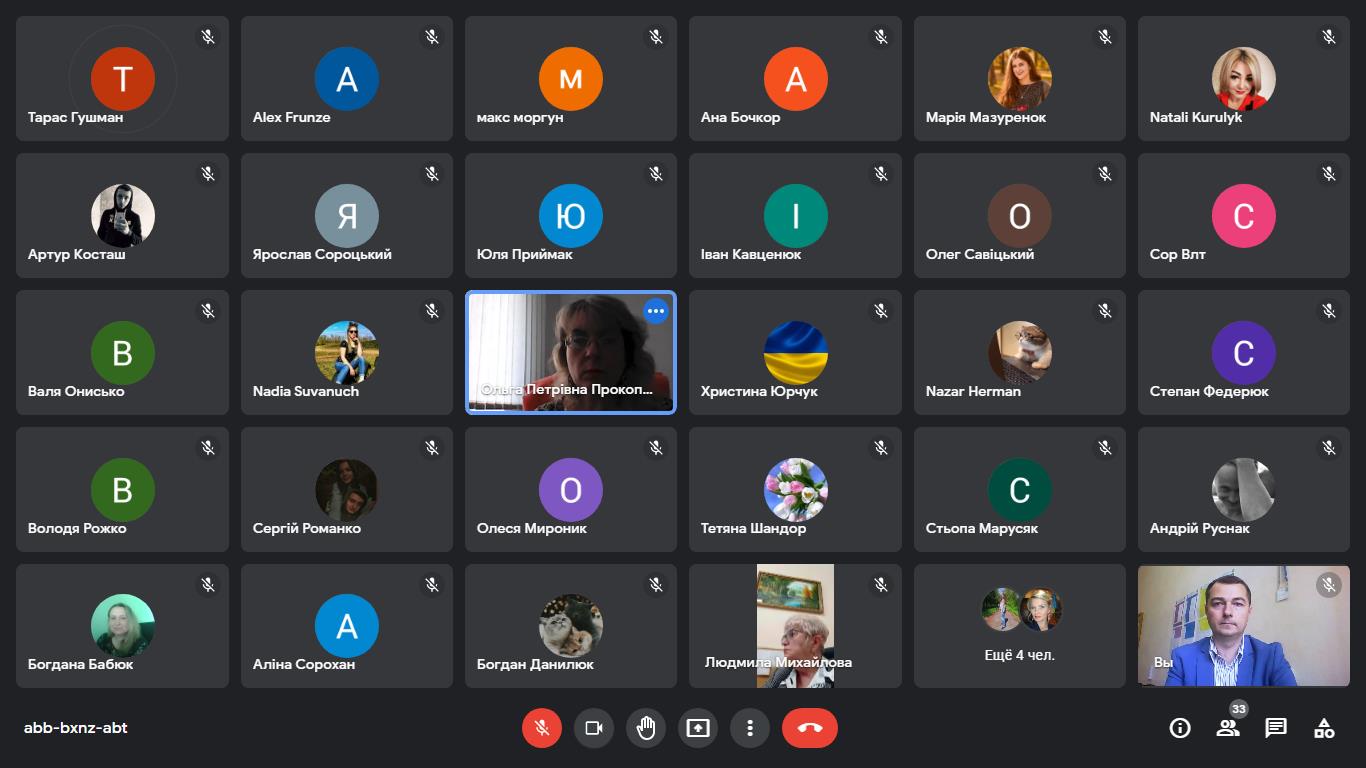1366x768 pixels.
Task: Select Людмила Михайлова's video tile
Action: (795, 626)
